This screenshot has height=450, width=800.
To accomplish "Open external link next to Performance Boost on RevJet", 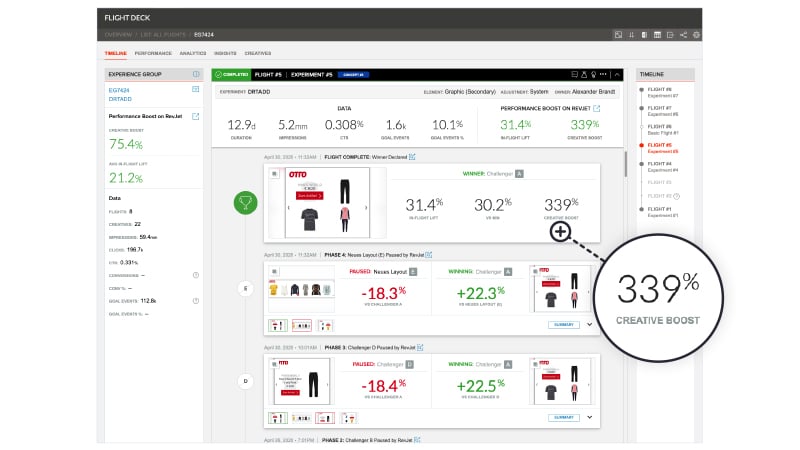I will [597, 108].
